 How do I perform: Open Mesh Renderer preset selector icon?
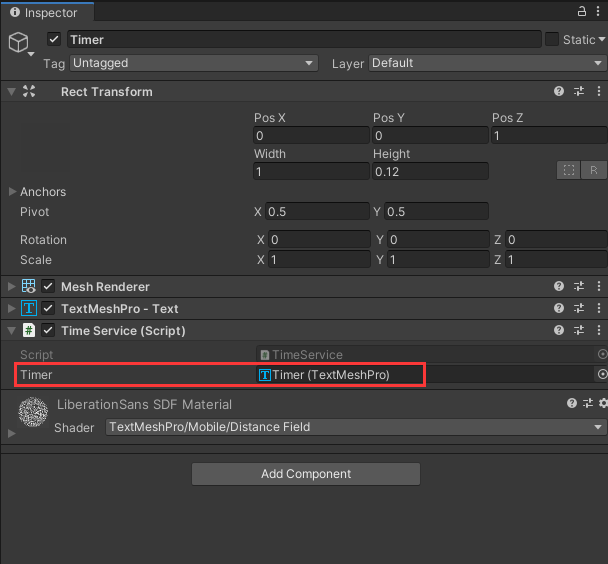coord(579,287)
